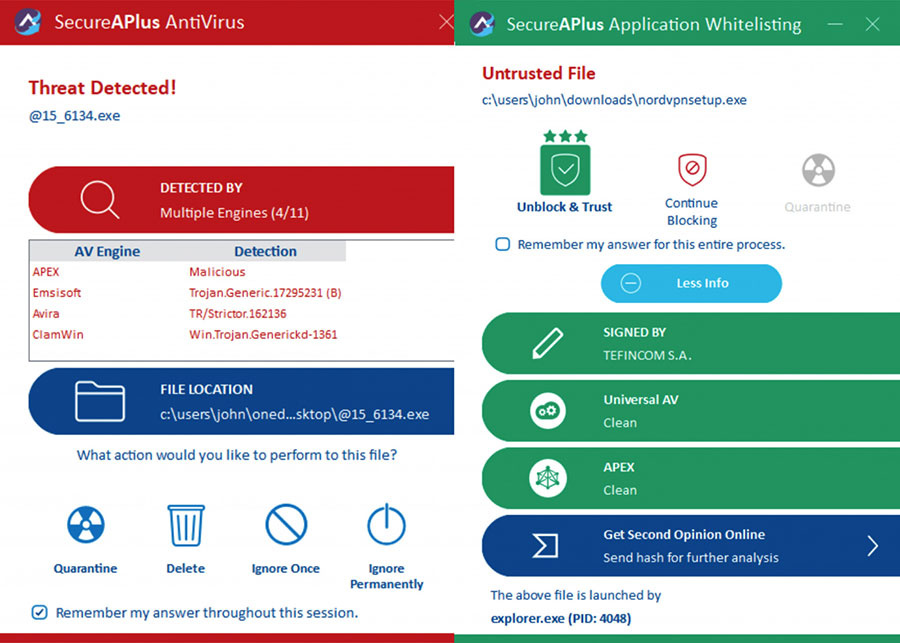Click the folder icon in File Location banner
The image size is (900, 643).
tap(99, 401)
